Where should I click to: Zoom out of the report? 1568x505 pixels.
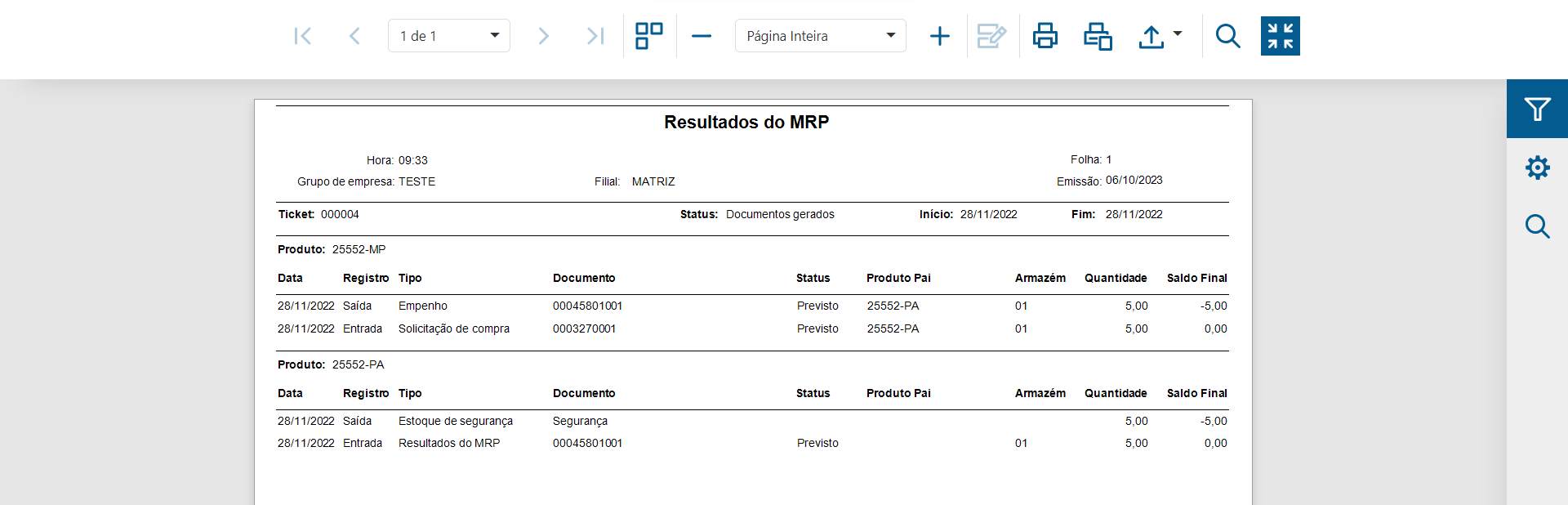[x=702, y=36]
